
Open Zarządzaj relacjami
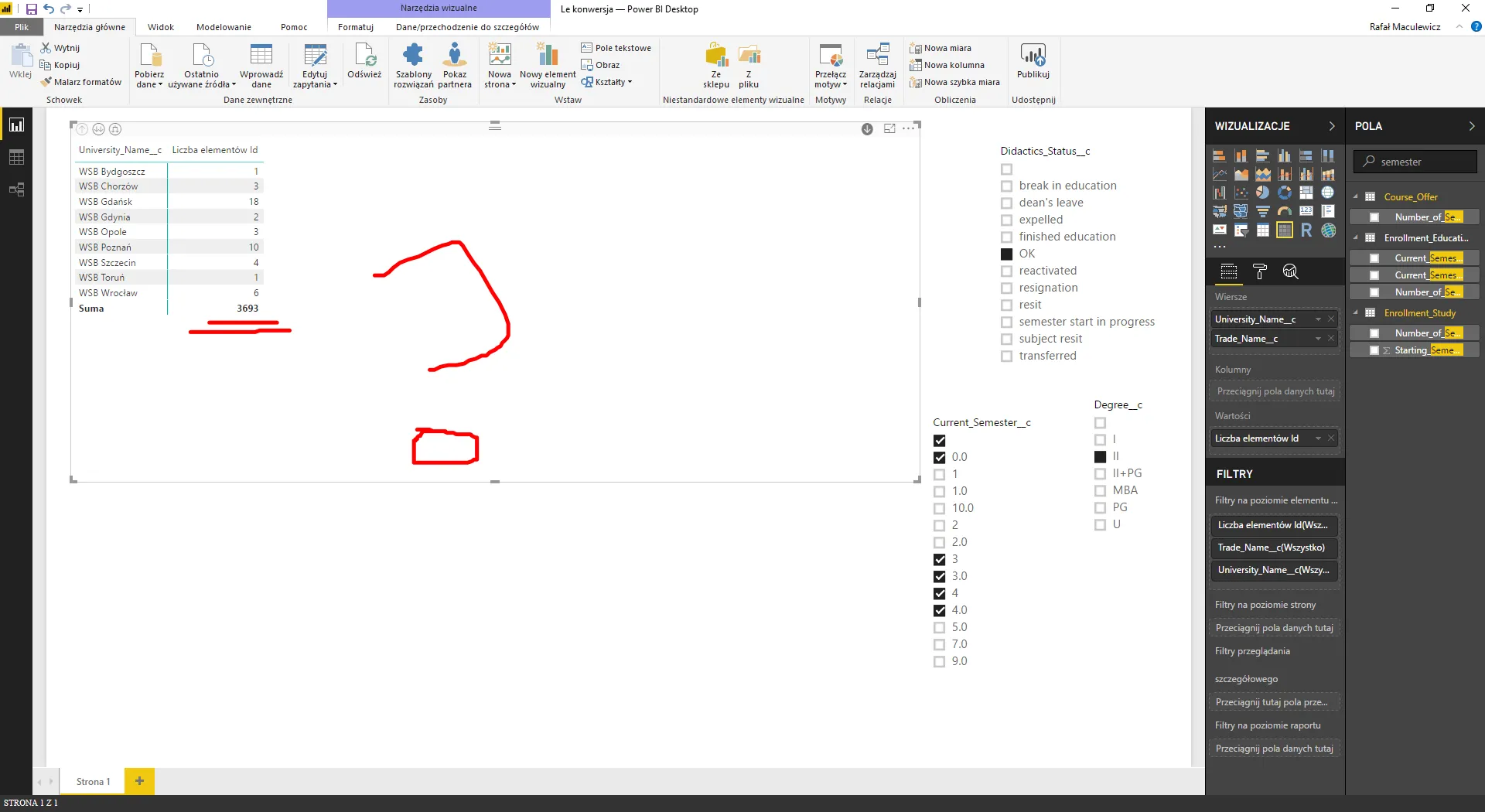point(877,66)
